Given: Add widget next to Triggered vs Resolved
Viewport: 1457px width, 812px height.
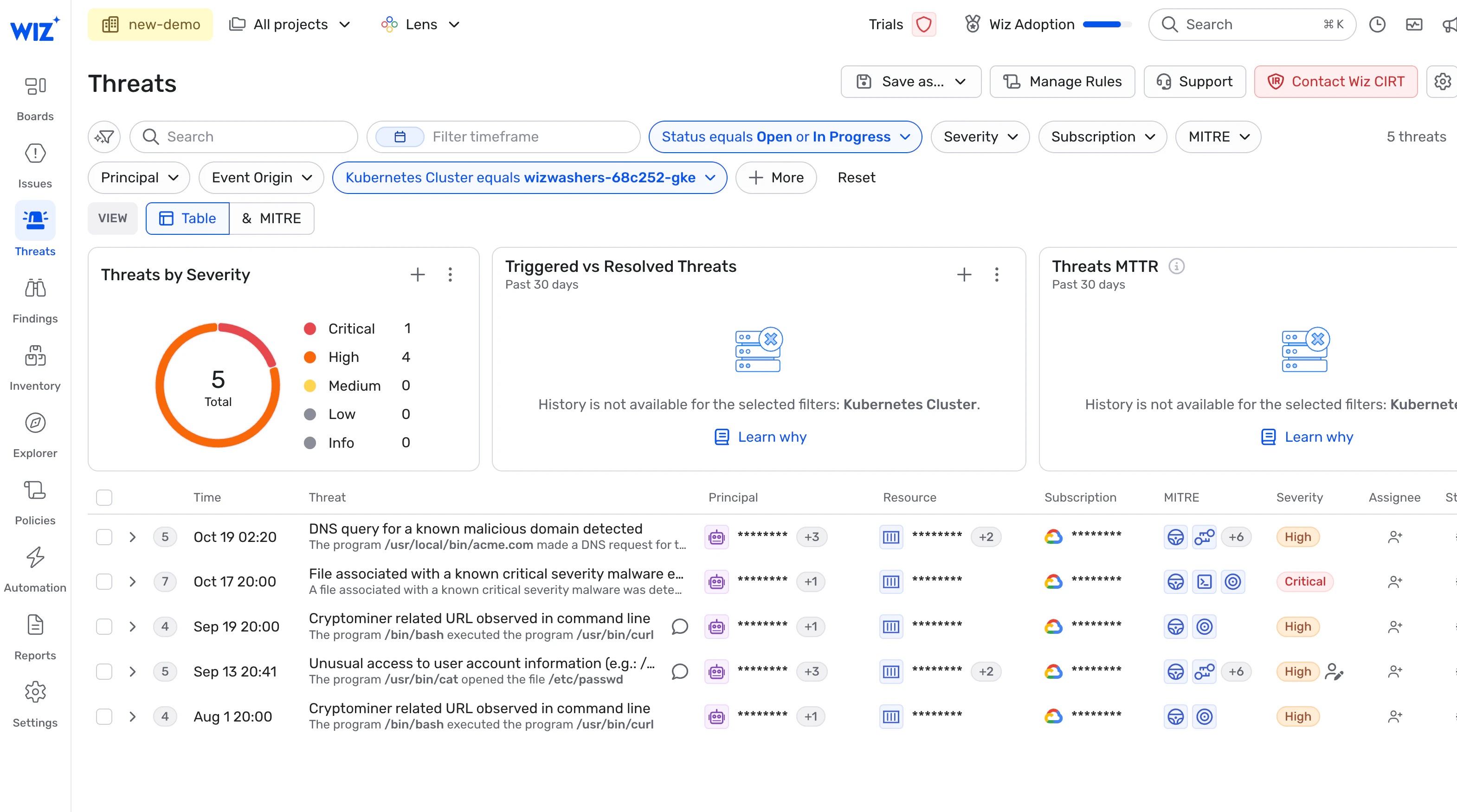Looking at the screenshot, I should tap(964, 275).
